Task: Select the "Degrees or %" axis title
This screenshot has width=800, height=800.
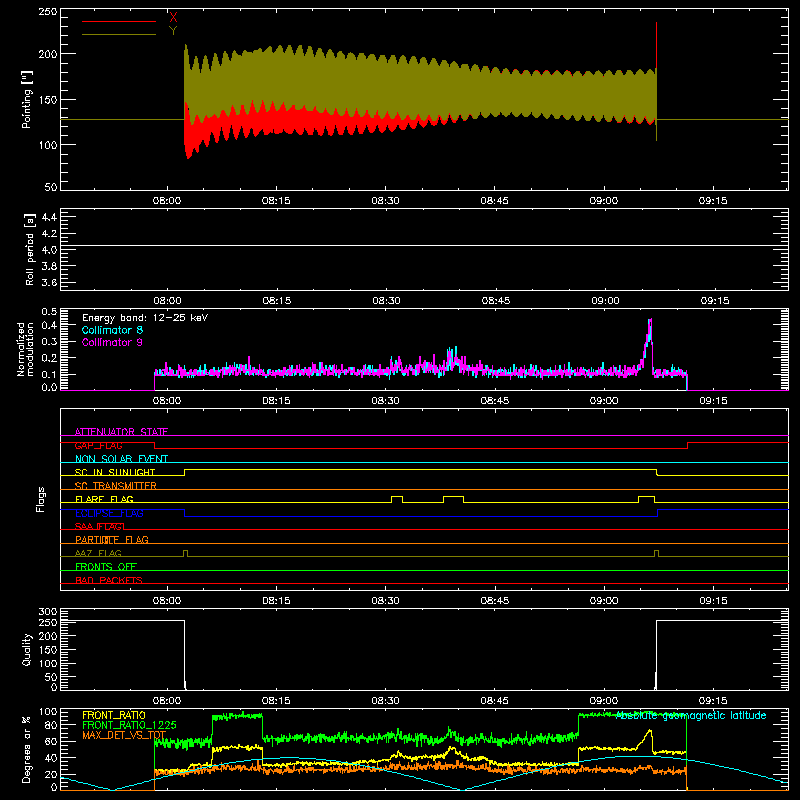Action: coord(27,749)
